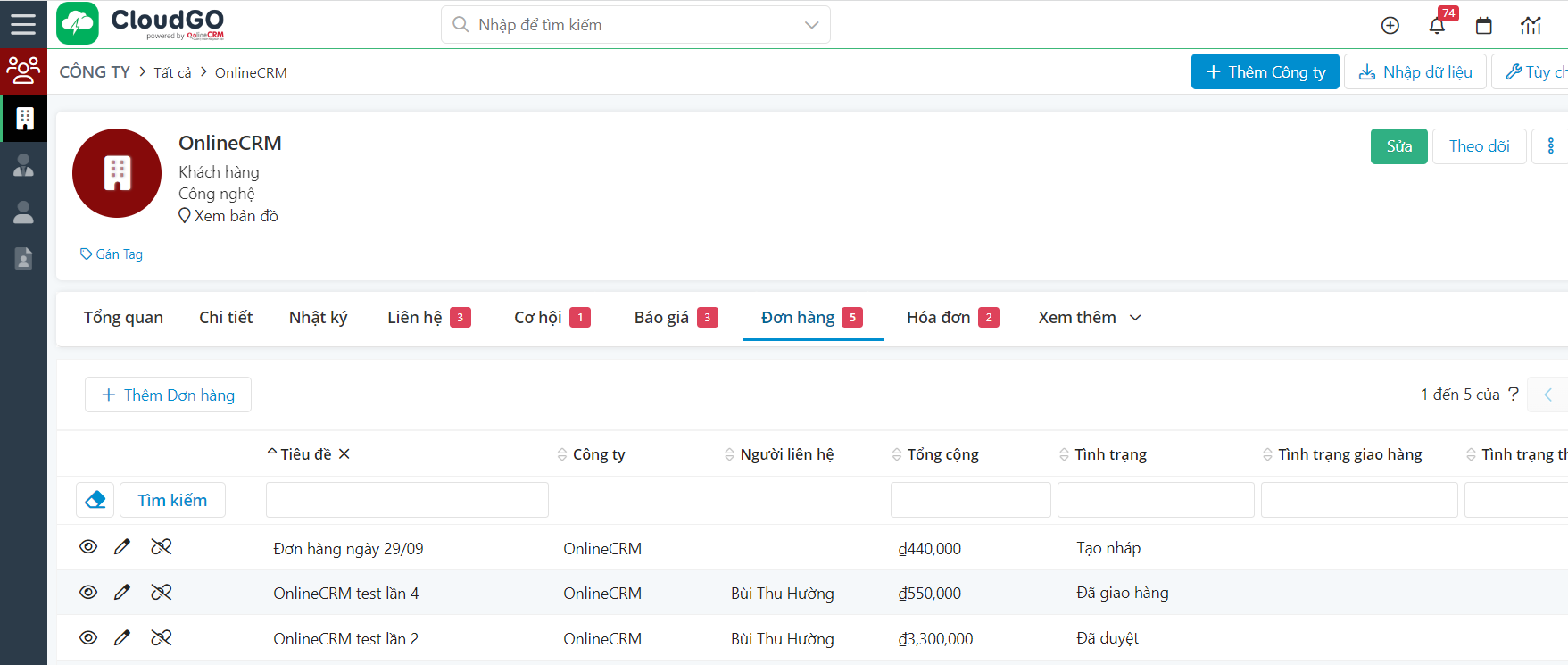The image size is (1568, 665).
Task: Click amount '₫440,000' cell
Action: point(930,549)
